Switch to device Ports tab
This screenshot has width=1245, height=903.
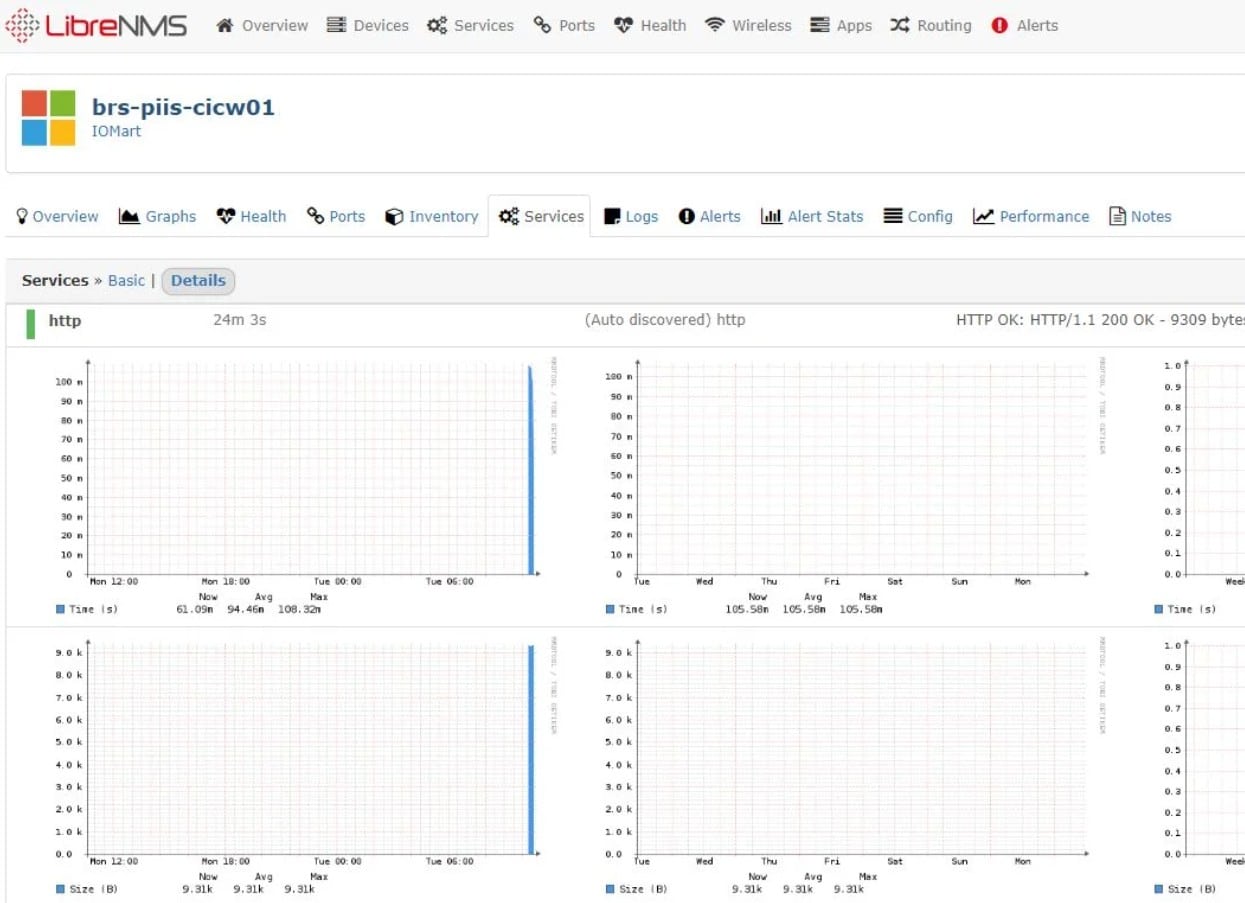(x=336, y=216)
